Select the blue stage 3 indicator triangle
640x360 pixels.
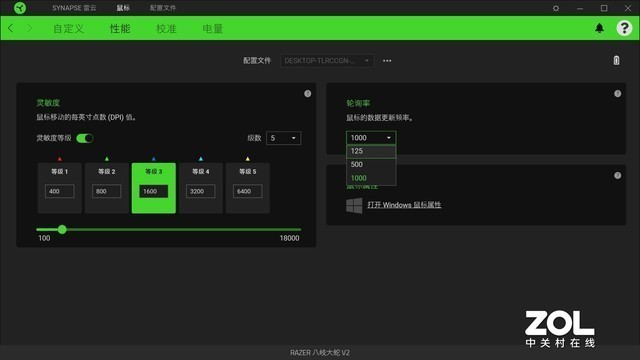click(153, 159)
